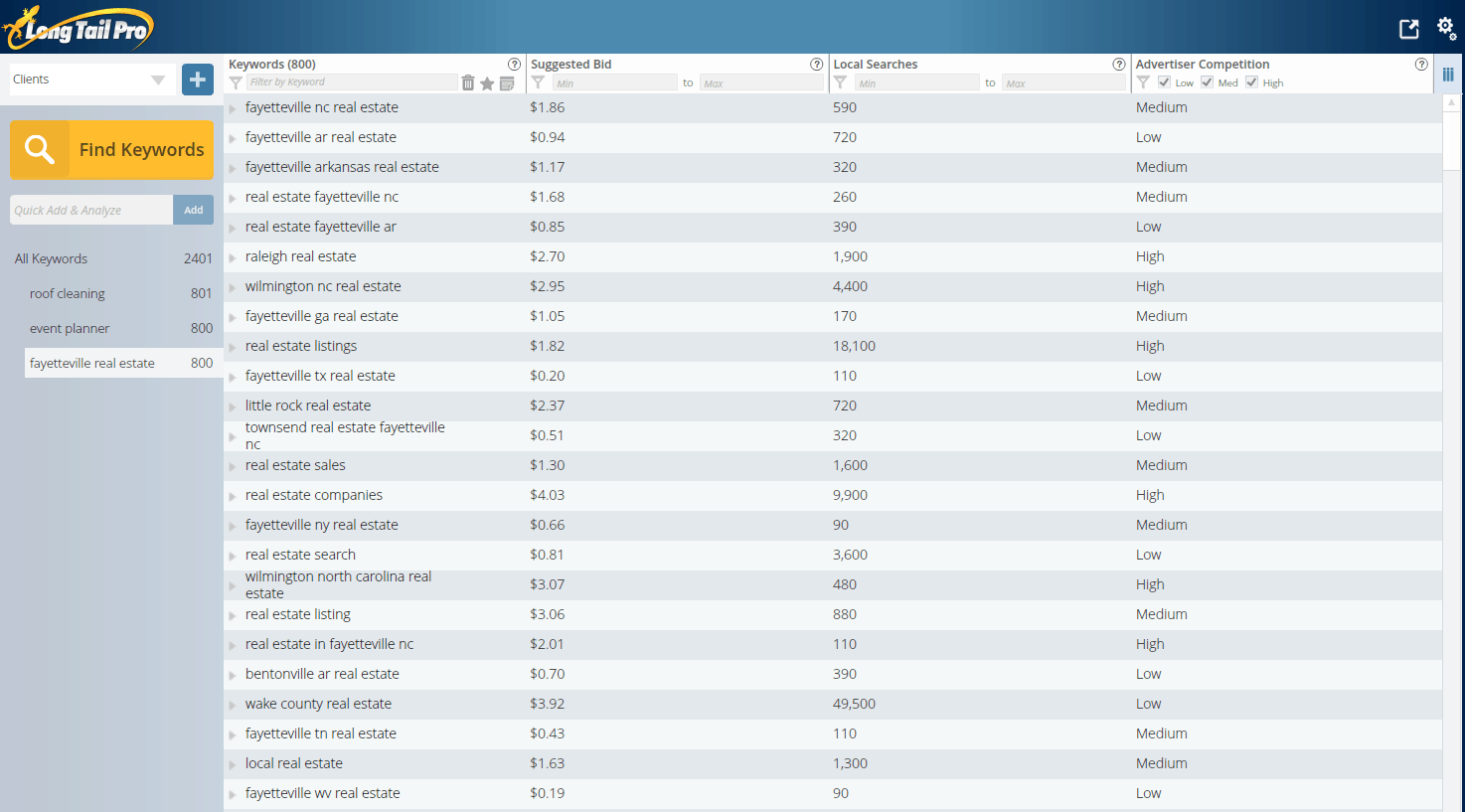Add a new project with plus button
This screenshot has height=812, width=1465.
(198, 80)
